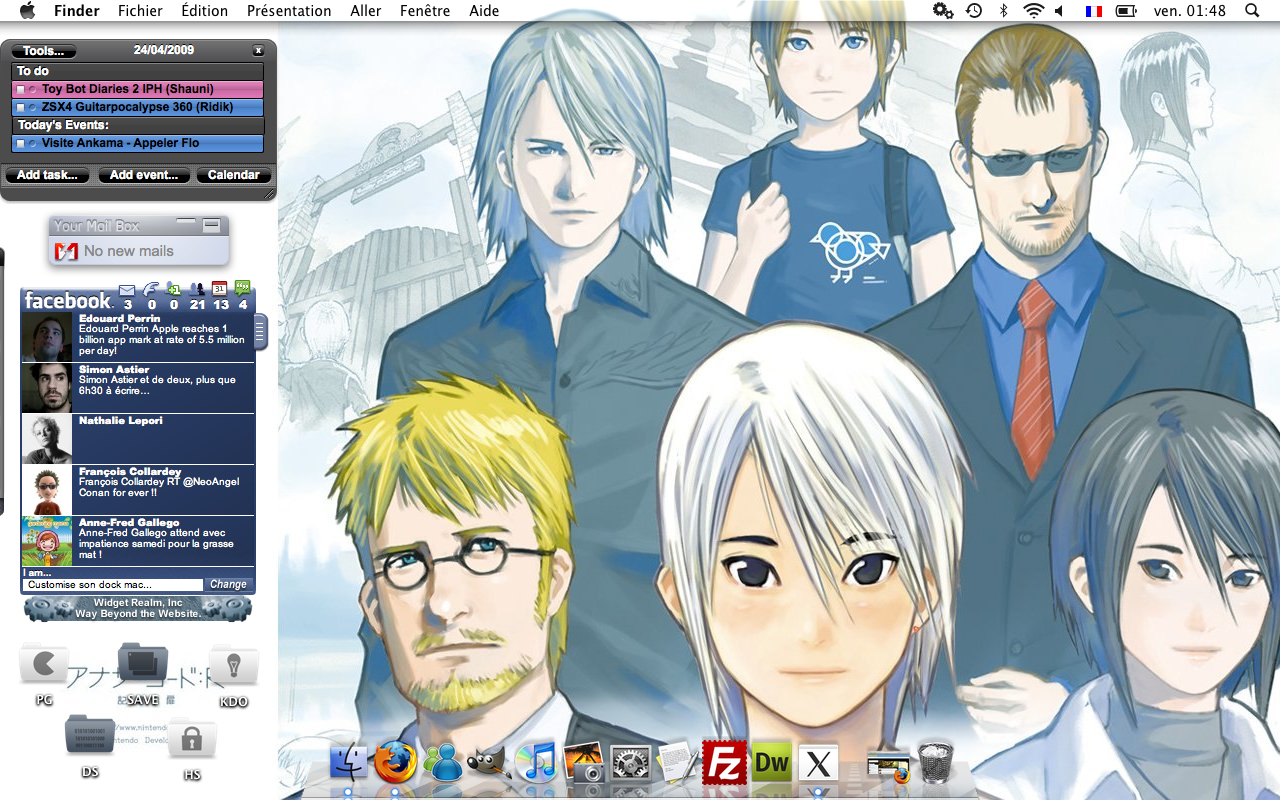Click the Facebook messages envelope icon
Viewport: 1280px width, 800px height.
pyautogui.click(x=127, y=291)
